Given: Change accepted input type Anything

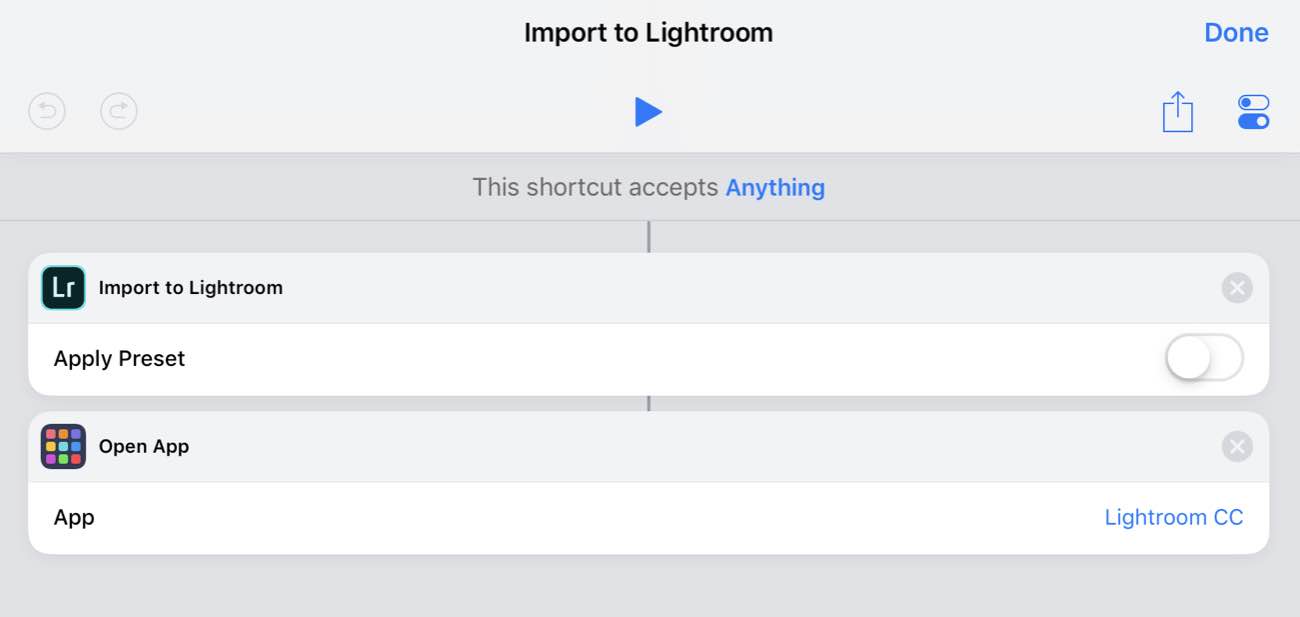Looking at the screenshot, I should 775,187.
